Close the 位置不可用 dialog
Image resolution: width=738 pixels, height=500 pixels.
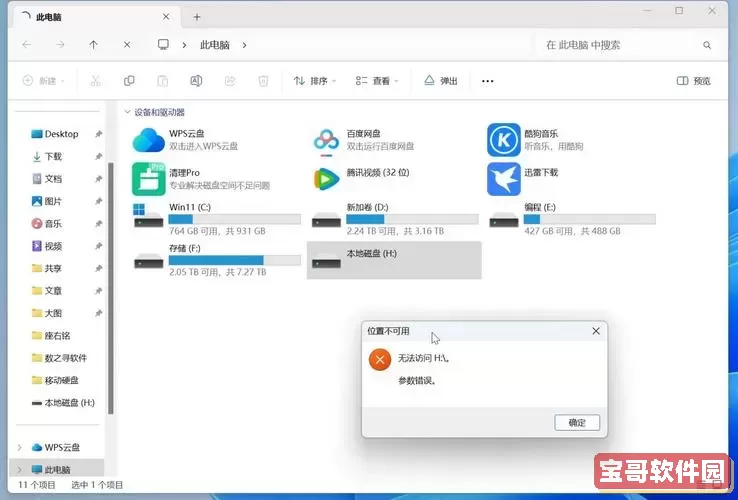[596, 331]
